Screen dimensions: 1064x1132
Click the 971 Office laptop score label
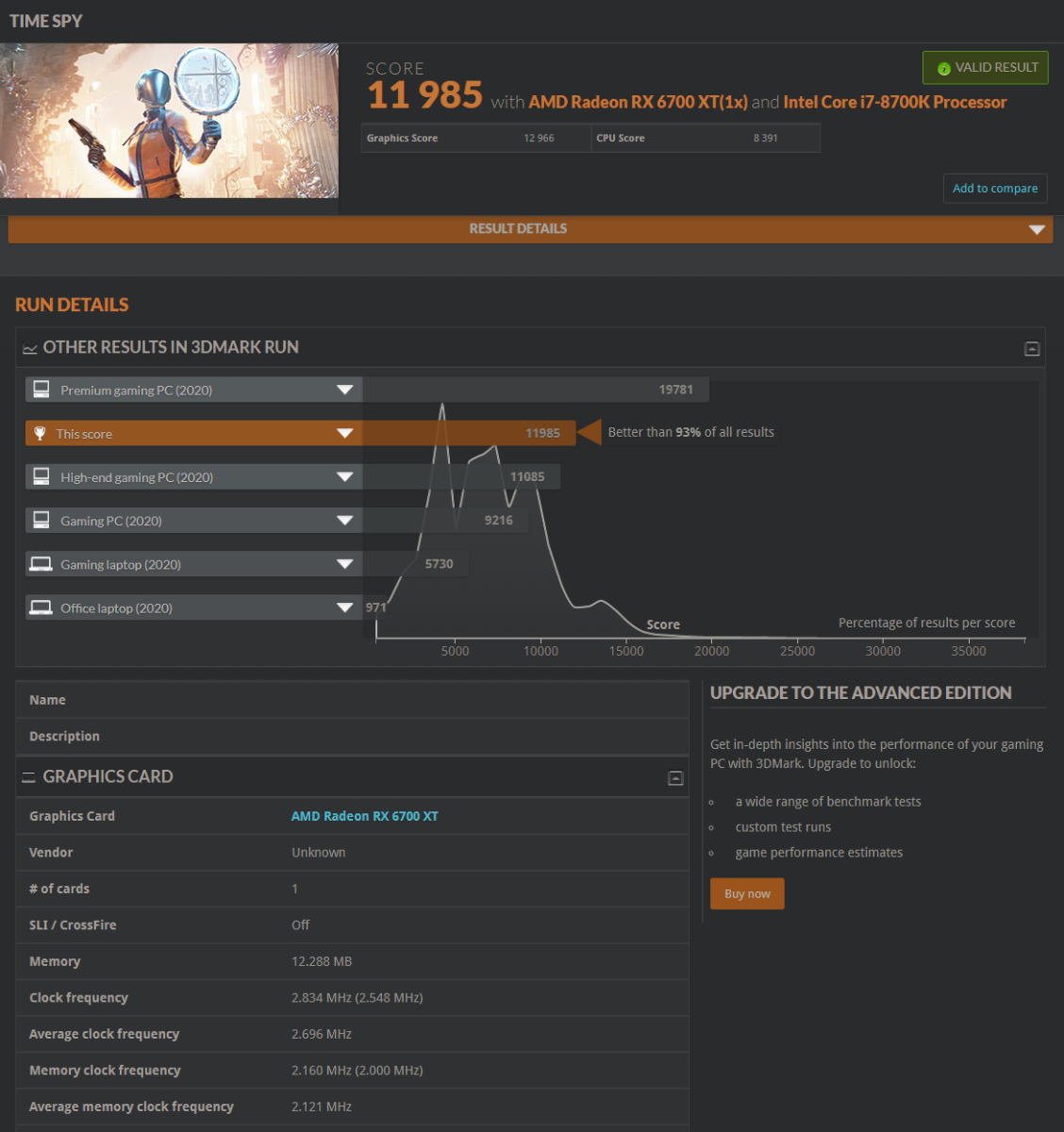coord(375,608)
